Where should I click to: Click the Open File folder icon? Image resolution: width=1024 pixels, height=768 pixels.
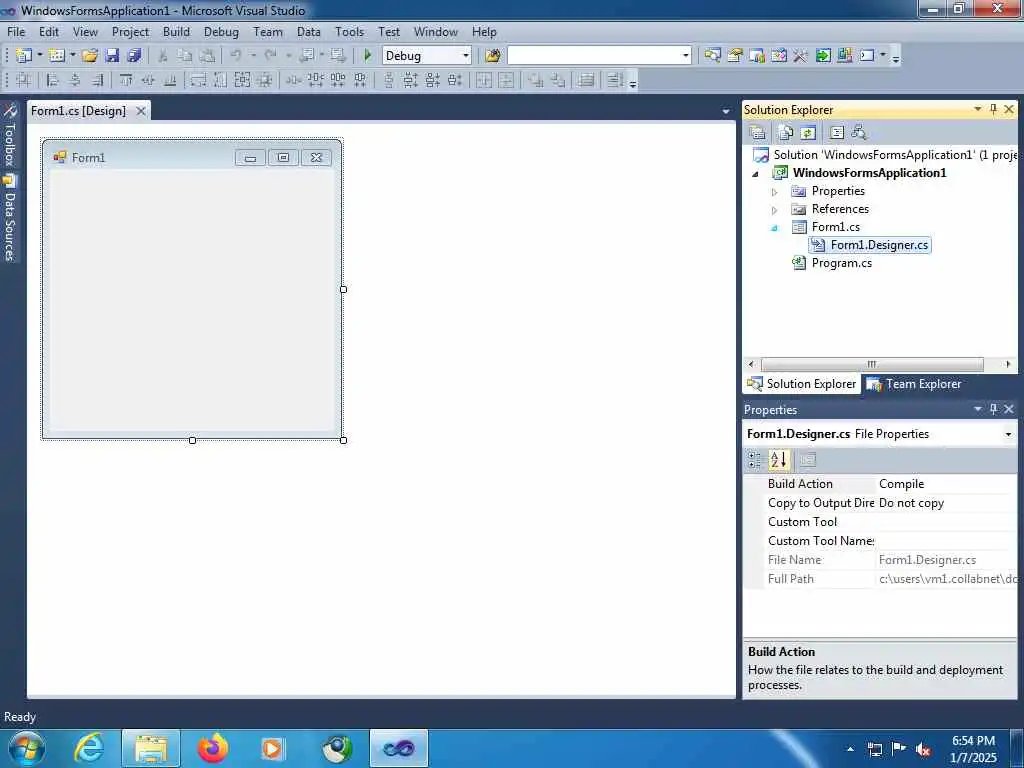click(89, 56)
